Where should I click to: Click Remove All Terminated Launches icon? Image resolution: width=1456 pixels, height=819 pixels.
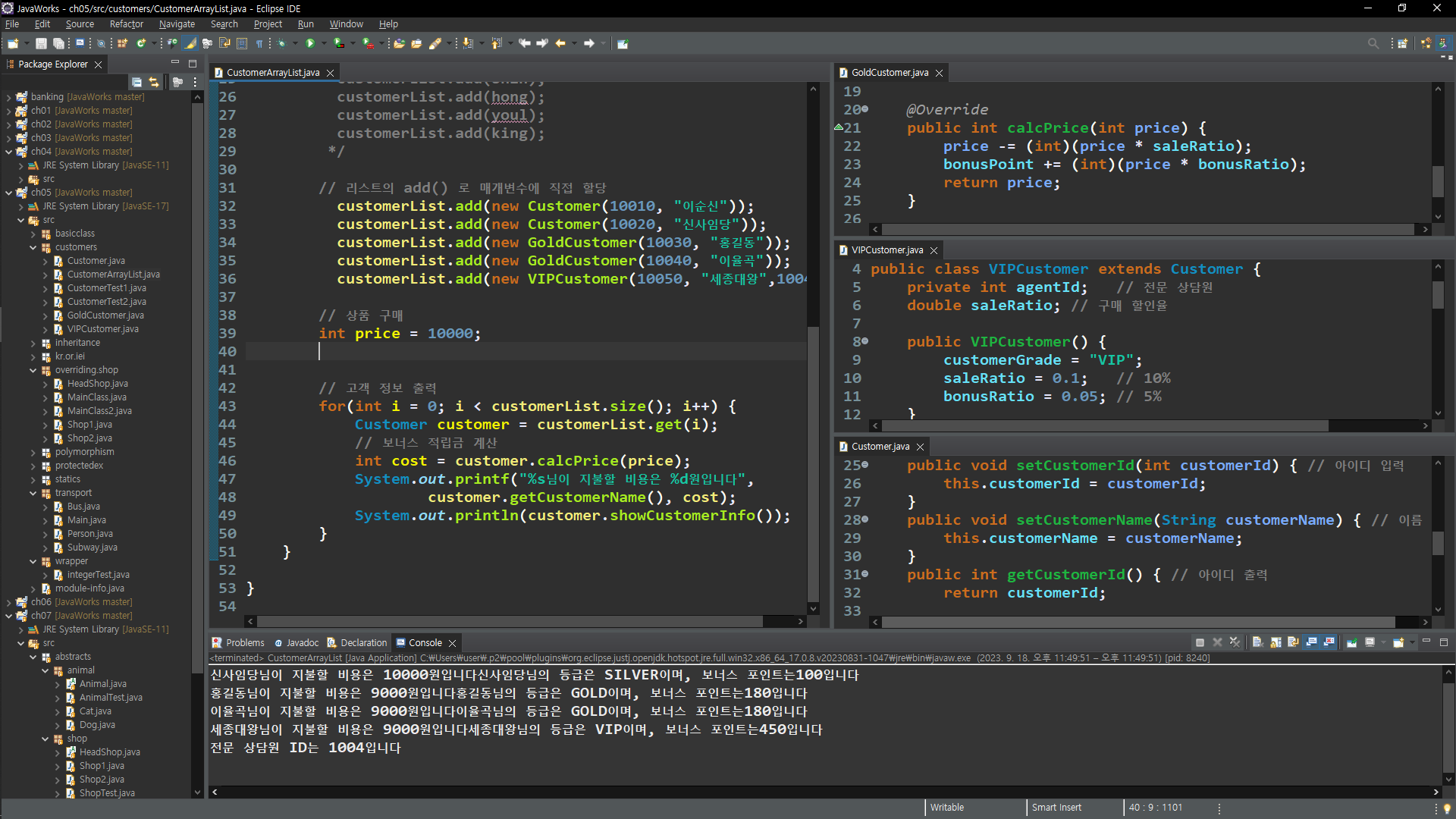(1235, 642)
